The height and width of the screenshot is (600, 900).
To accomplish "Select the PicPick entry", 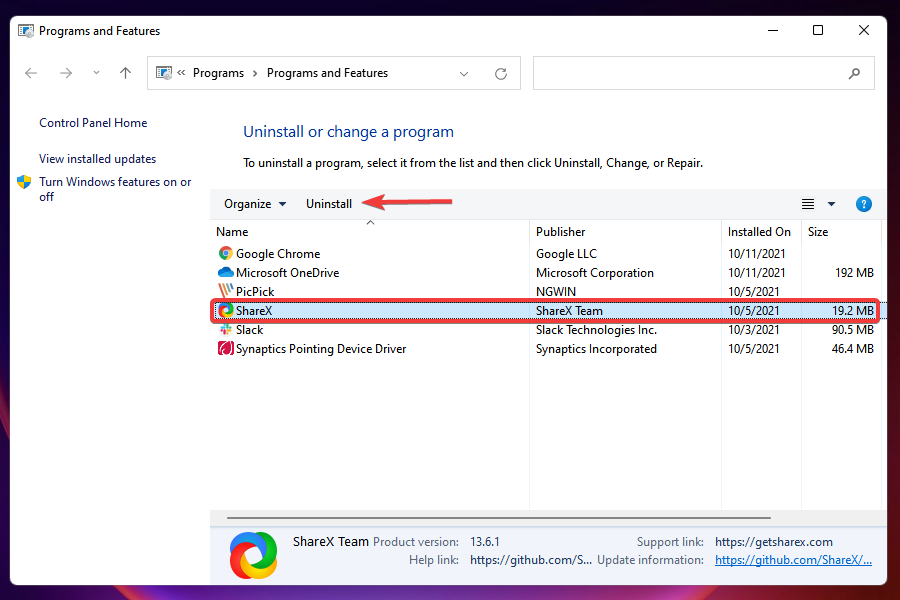I will click(x=255, y=291).
